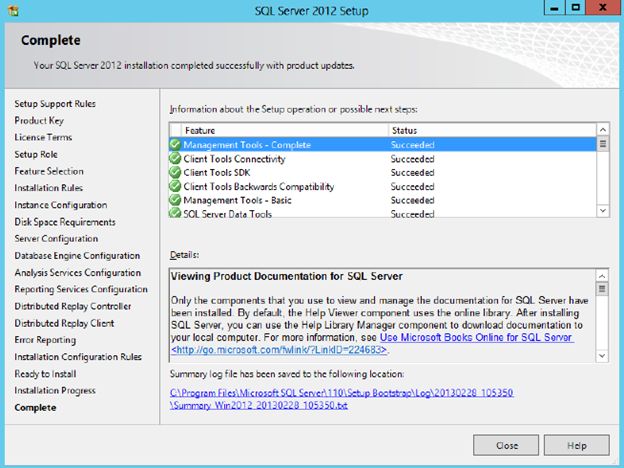Click the down arrow of the Details scrollbar

tap(602, 355)
